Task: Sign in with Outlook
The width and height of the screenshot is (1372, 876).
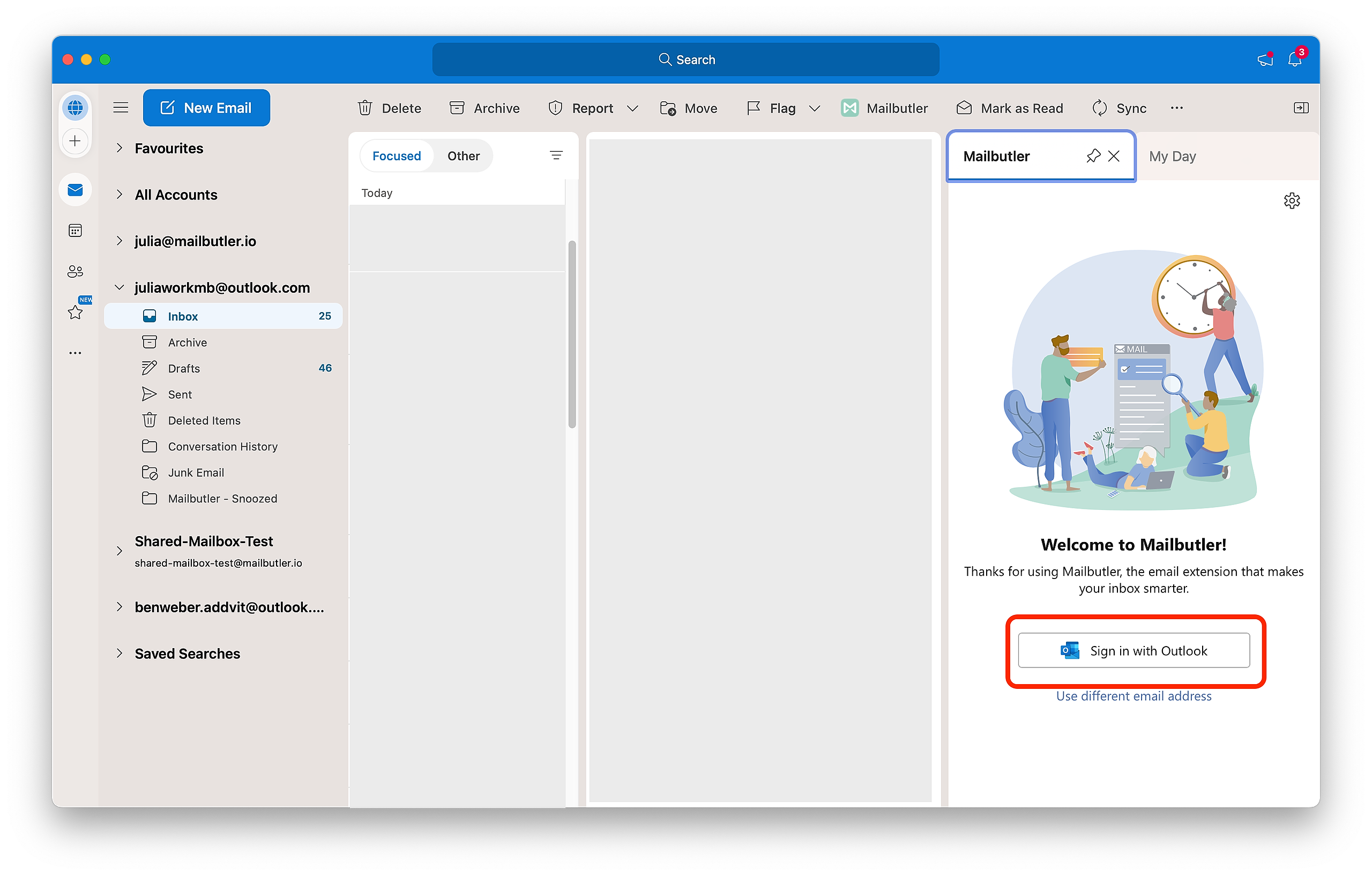Action: click(x=1134, y=650)
